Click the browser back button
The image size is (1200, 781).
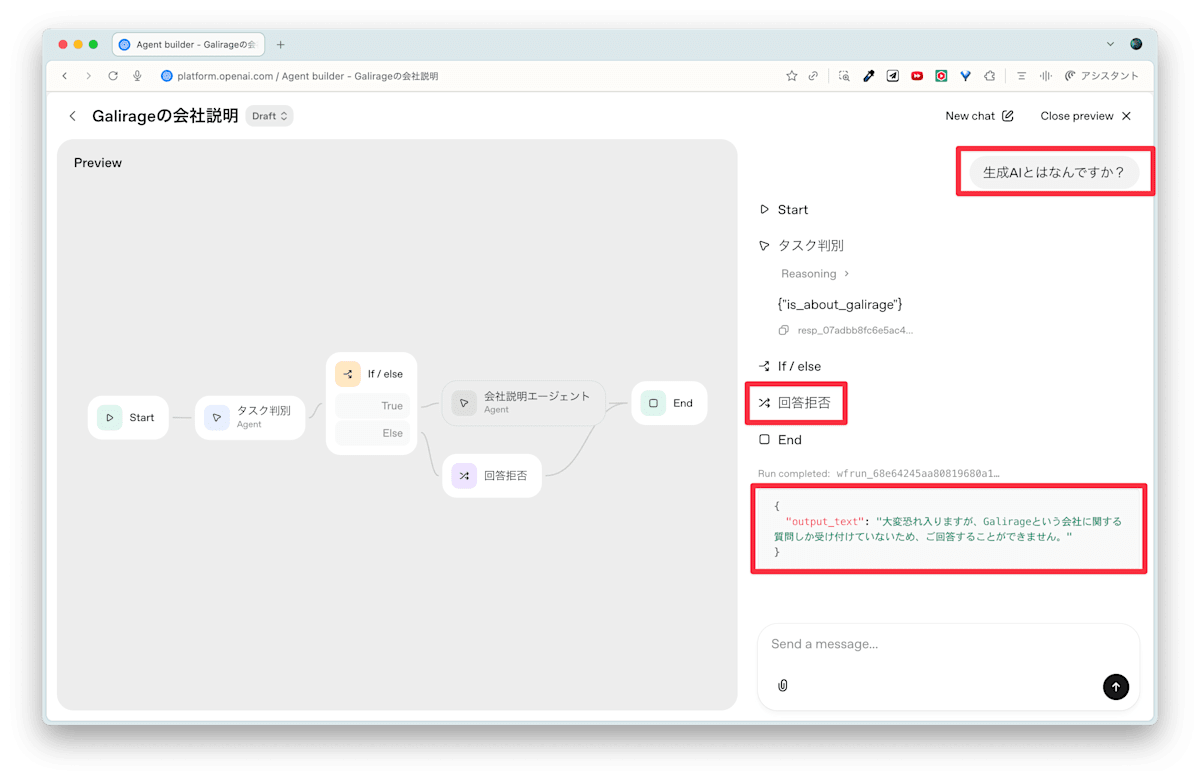pyautogui.click(x=65, y=76)
